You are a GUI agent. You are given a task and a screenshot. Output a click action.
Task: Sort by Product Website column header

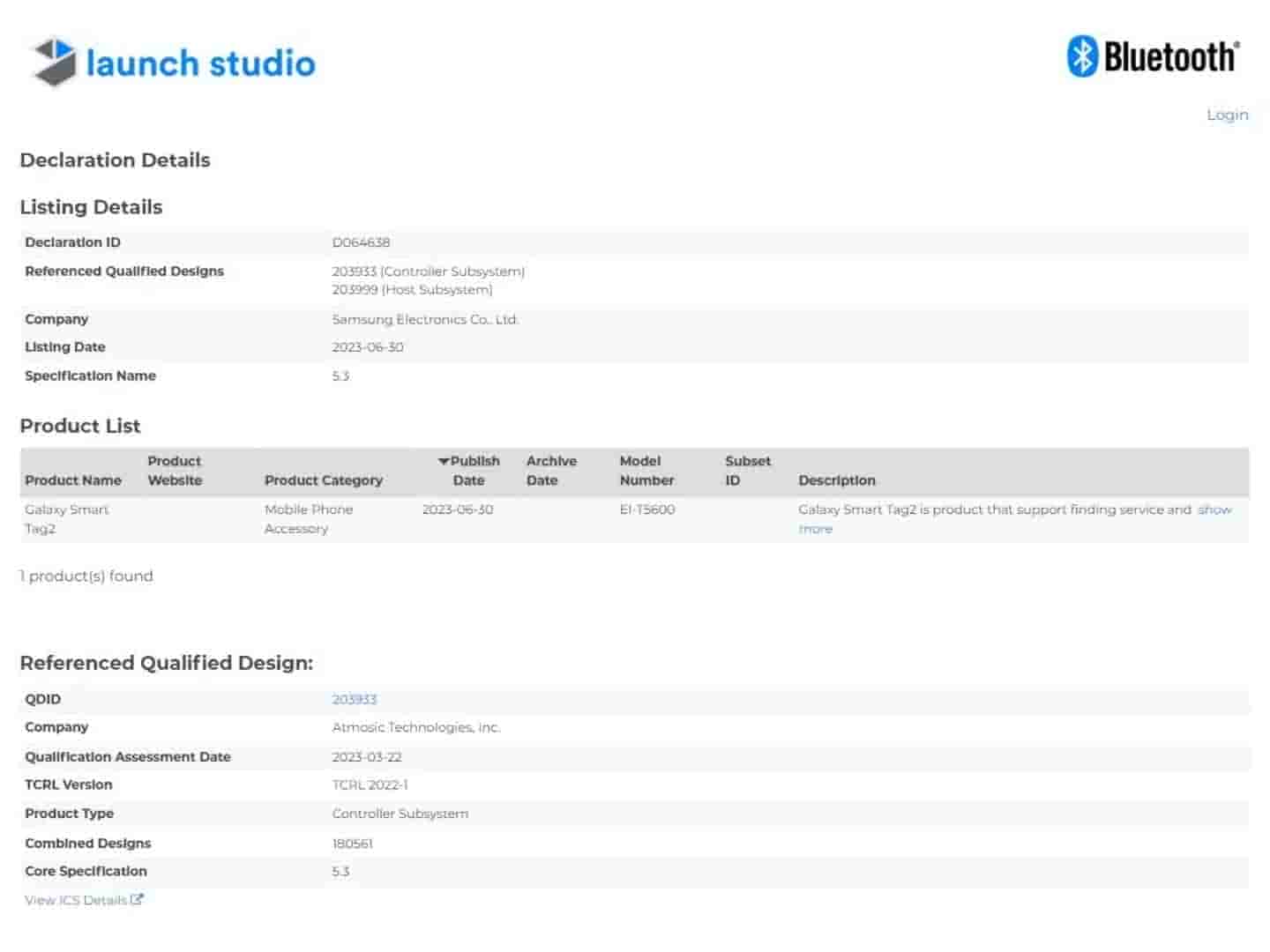(175, 471)
